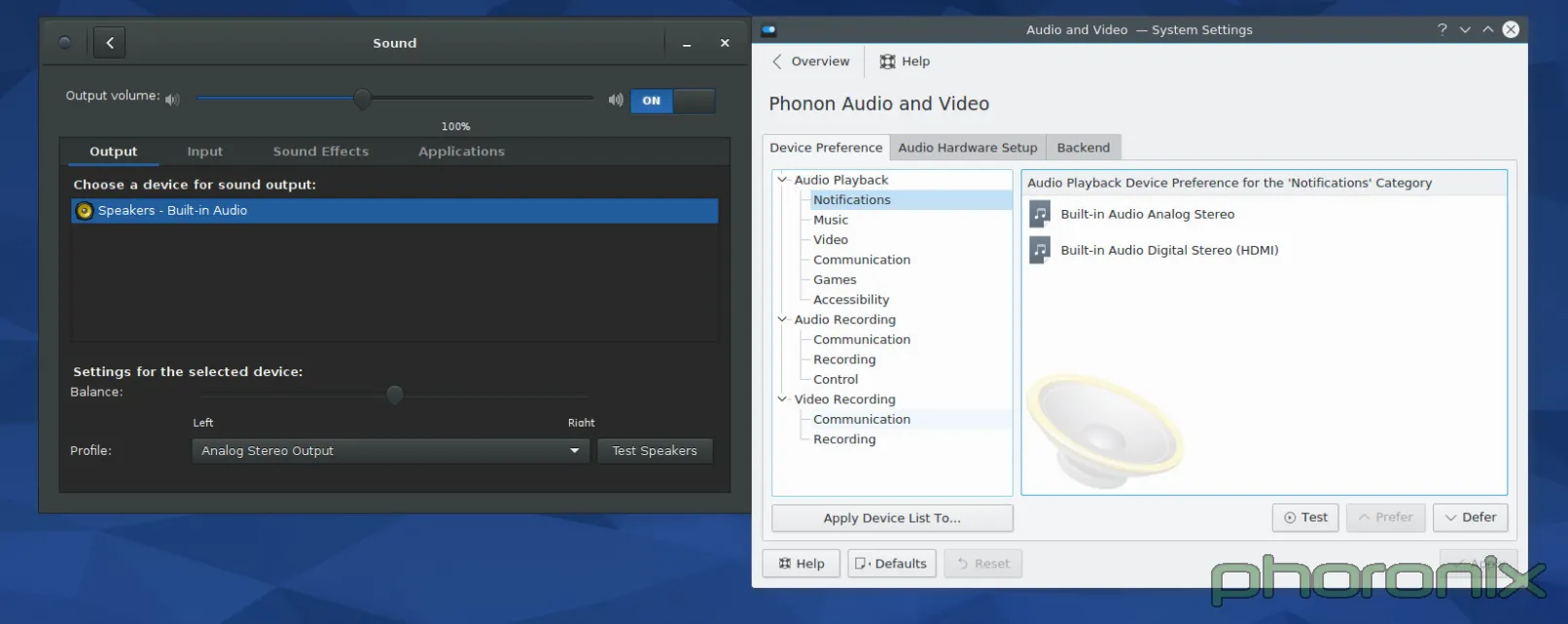Image resolution: width=1568 pixels, height=624 pixels.
Task: Click the low volume speaker icon
Action: click(x=172, y=99)
